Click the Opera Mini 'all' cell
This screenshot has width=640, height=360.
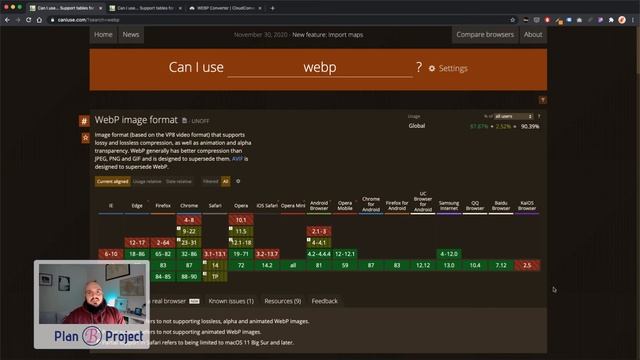(x=293, y=265)
